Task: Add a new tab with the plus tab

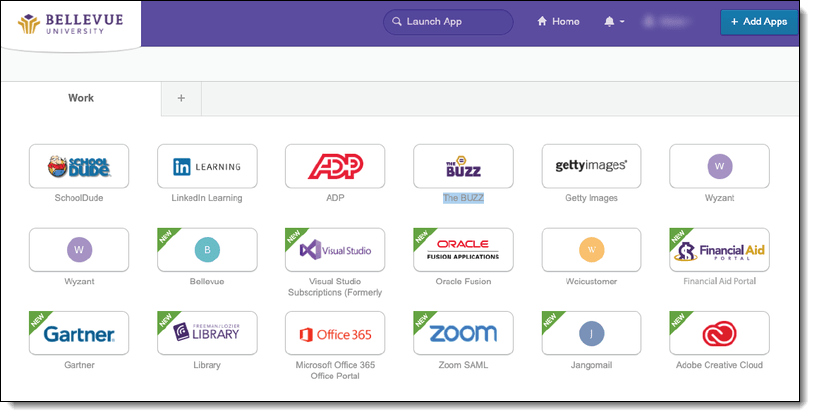Action: tap(181, 98)
